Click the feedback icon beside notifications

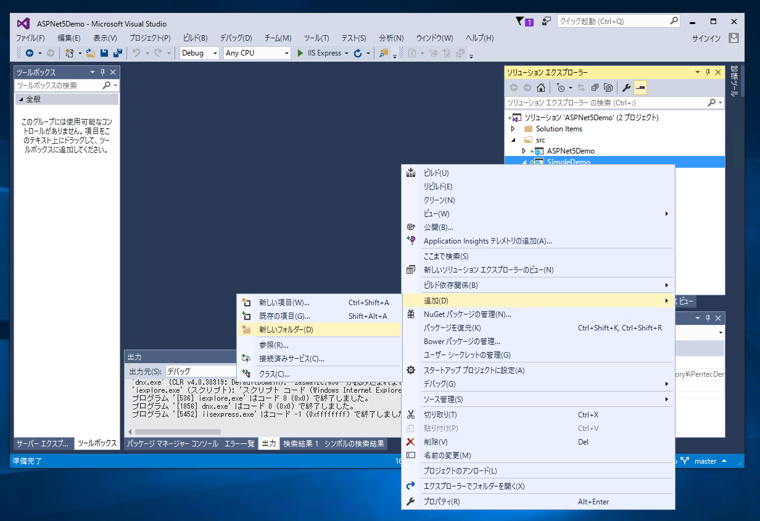click(546, 21)
